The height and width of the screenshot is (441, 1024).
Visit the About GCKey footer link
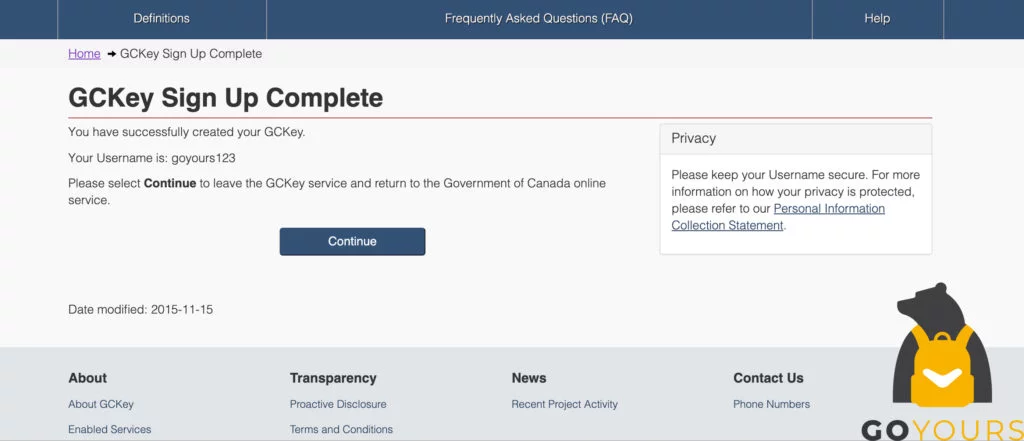pos(101,404)
